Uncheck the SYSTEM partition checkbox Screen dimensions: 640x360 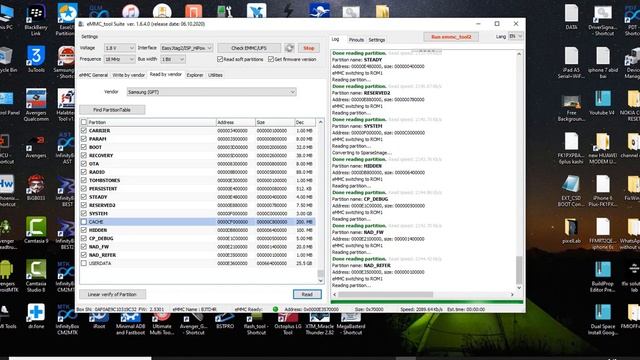(x=84, y=213)
